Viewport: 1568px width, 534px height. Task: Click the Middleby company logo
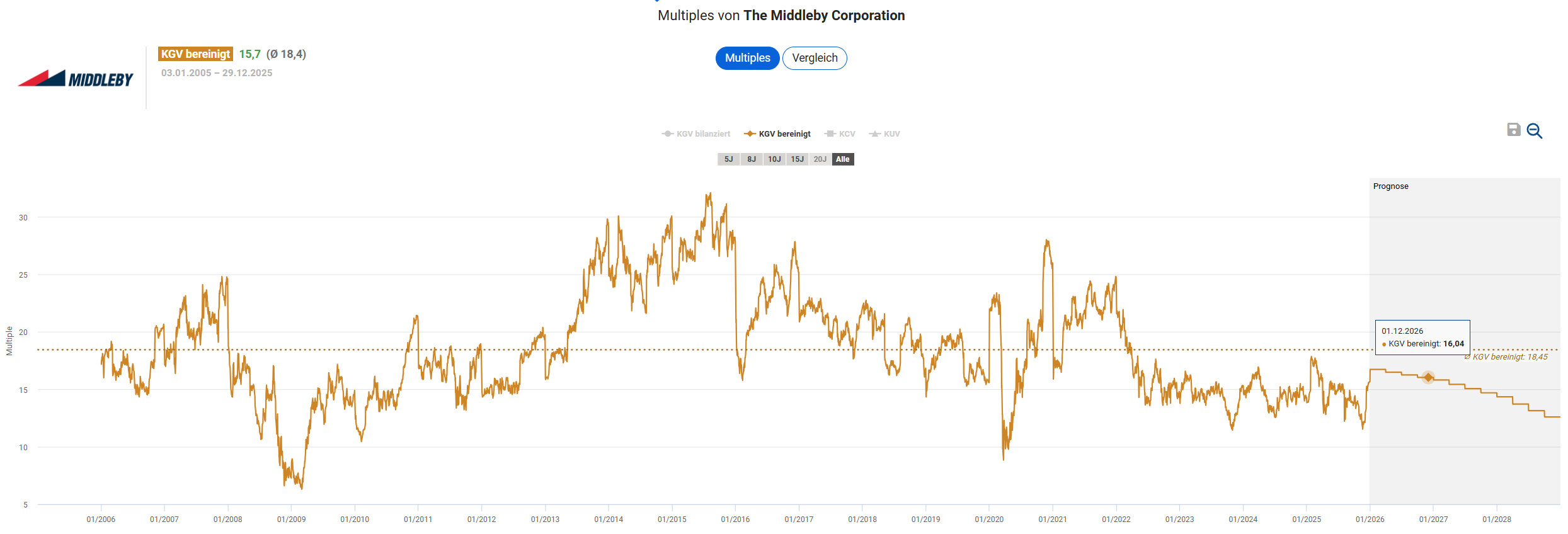(76, 79)
